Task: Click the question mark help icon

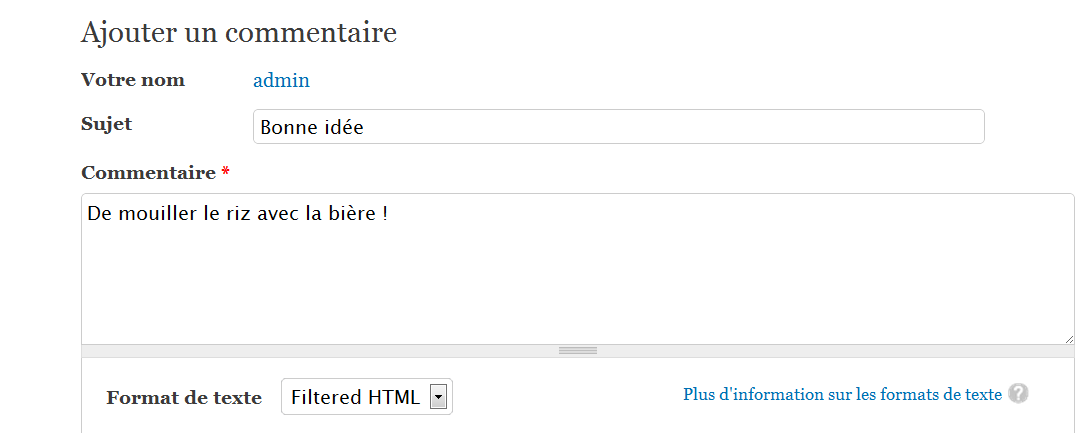Action: coord(1018,394)
